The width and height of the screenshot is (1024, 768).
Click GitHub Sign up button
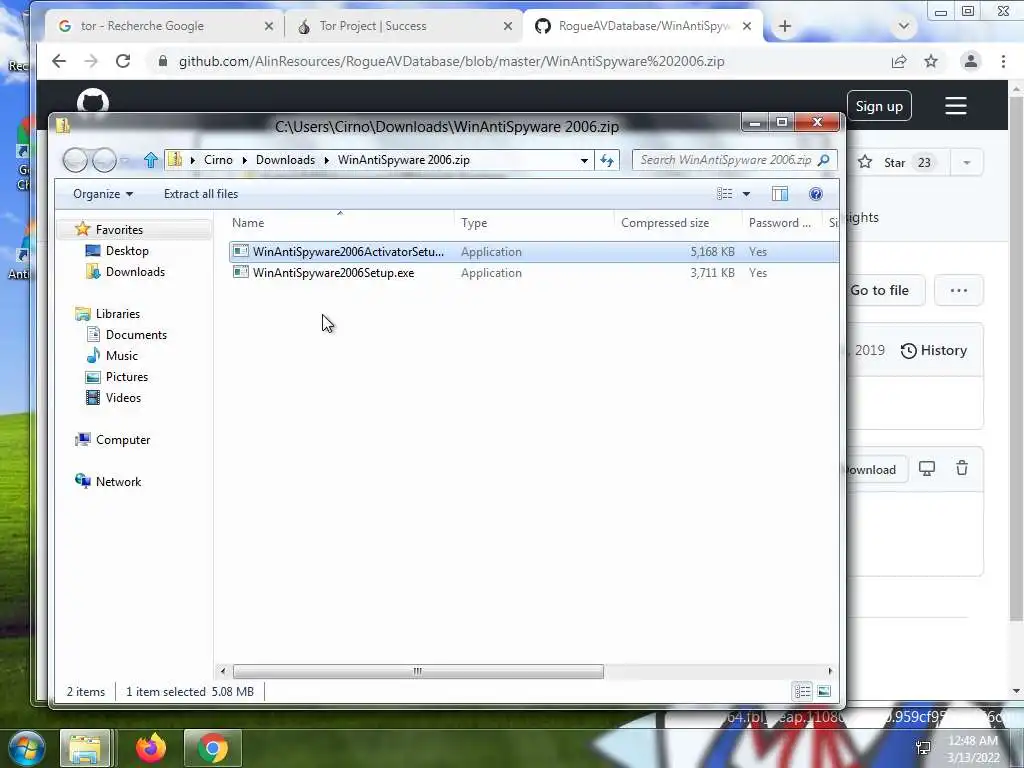click(879, 106)
